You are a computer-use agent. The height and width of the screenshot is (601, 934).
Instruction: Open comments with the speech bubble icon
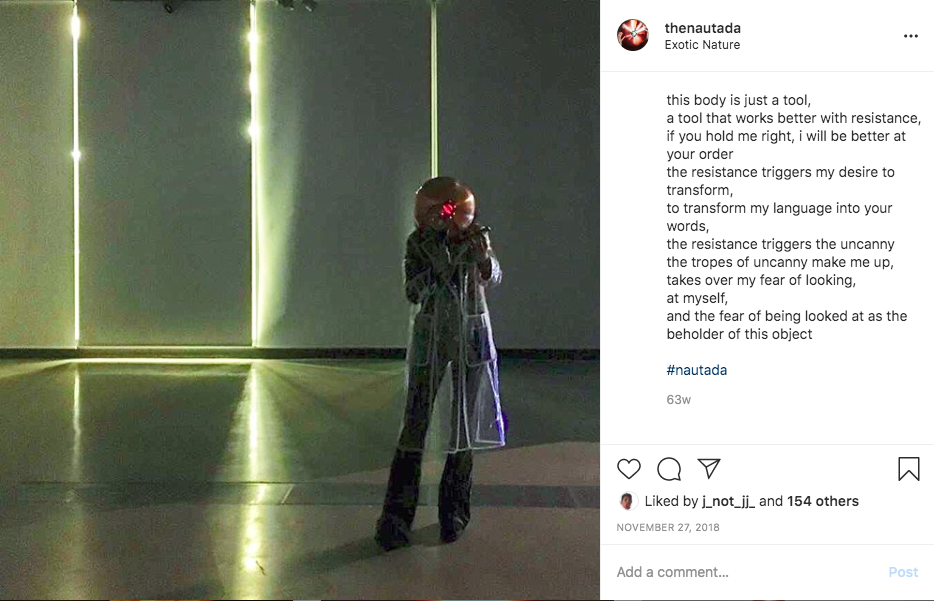(669, 469)
